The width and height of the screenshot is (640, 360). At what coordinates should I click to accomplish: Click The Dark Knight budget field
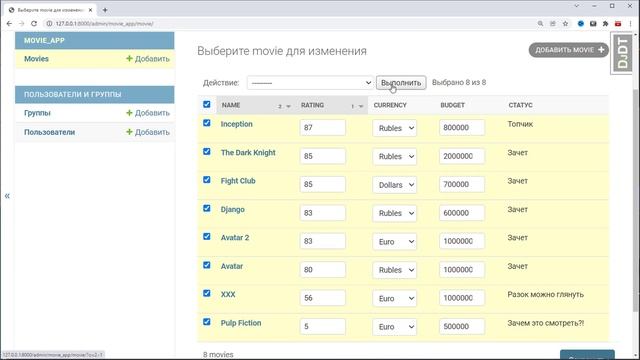[x=462, y=156]
